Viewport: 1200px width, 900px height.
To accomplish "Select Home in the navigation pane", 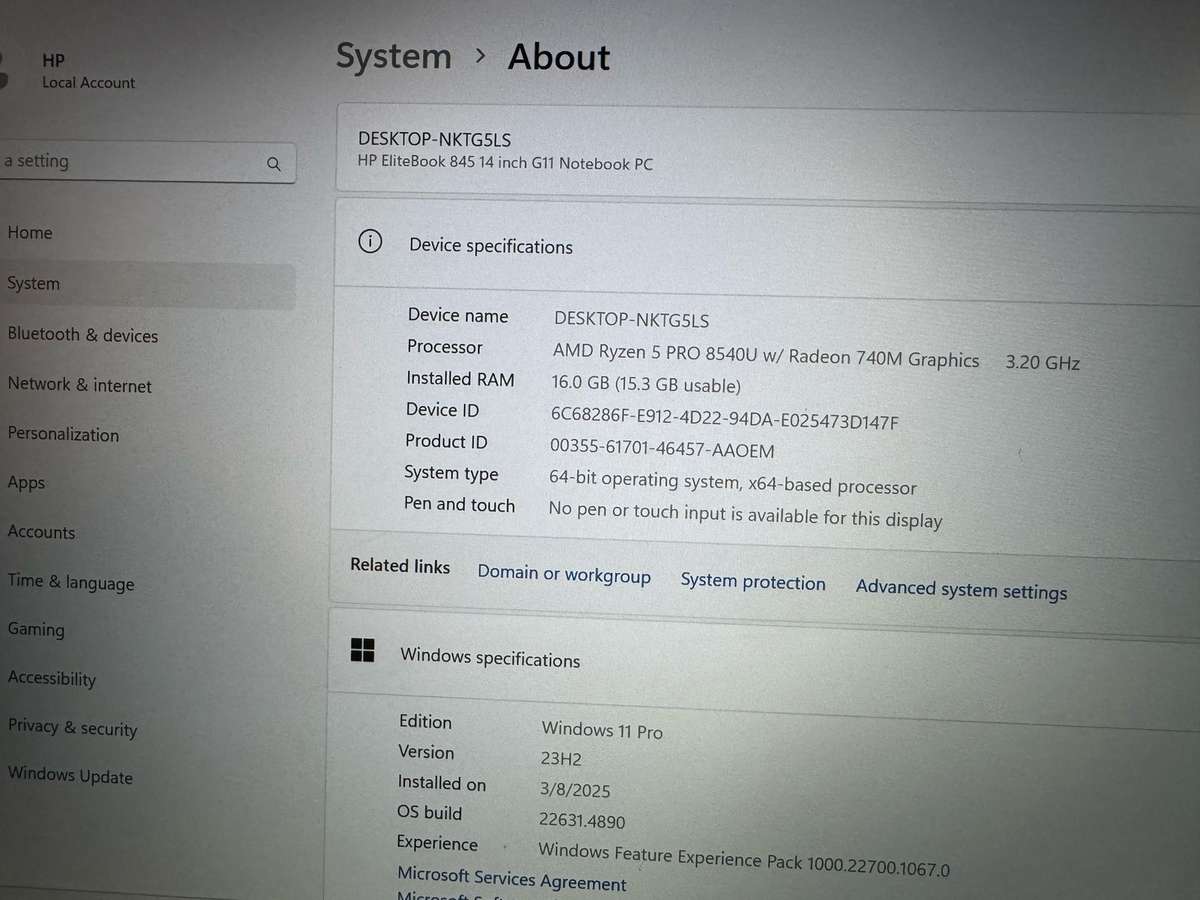I will point(29,232).
